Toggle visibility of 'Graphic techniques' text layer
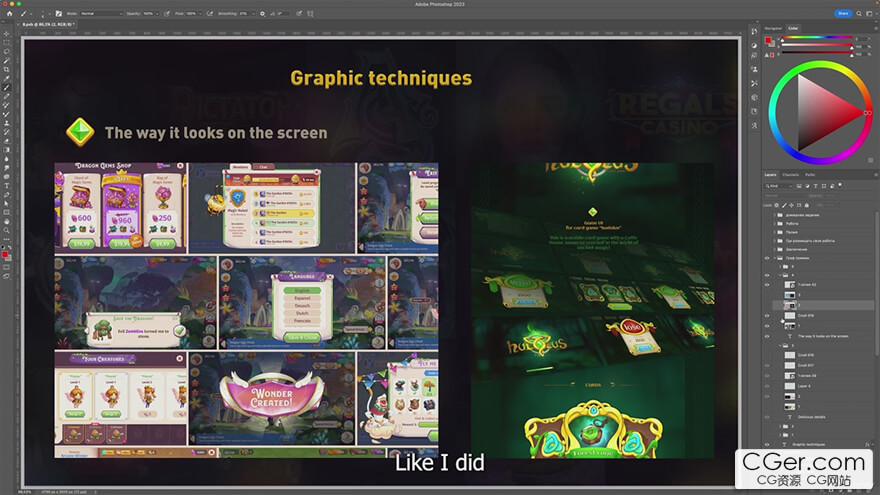This screenshot has height=495, width=880. (767, 444)
